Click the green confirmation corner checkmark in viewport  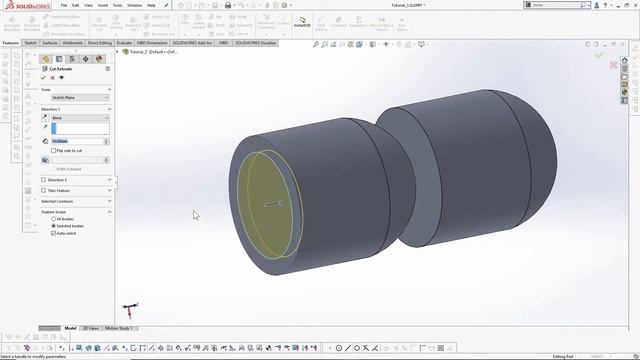point(599,55)
